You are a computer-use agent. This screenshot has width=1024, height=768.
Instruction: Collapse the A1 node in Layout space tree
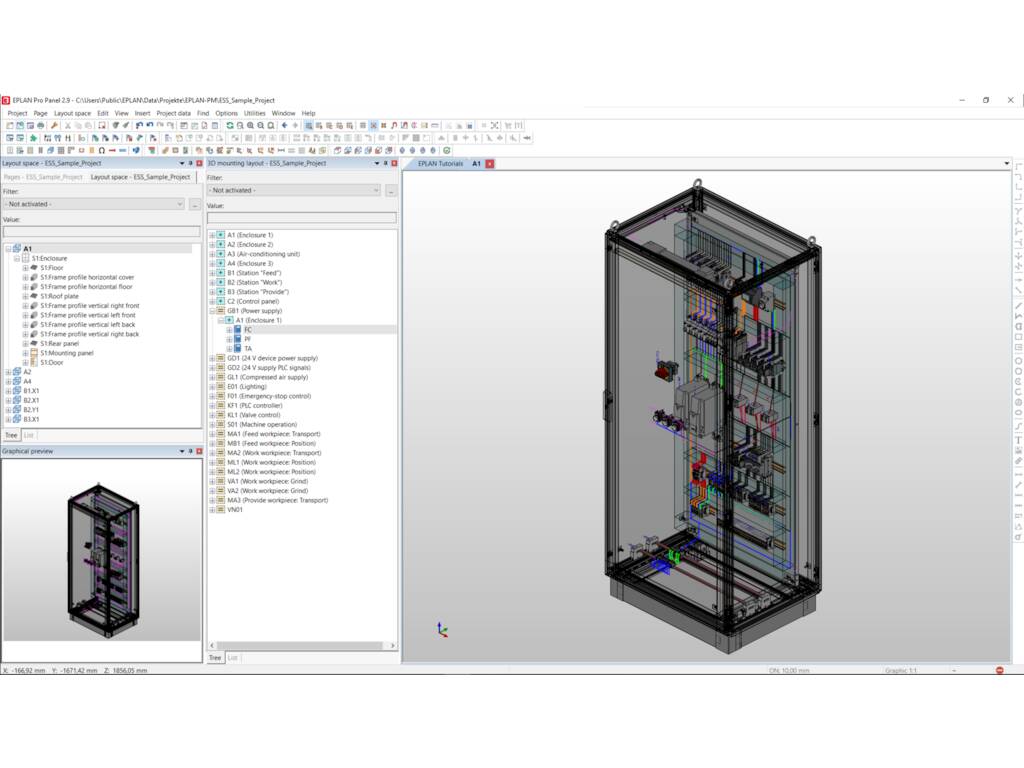pos(8,249)
